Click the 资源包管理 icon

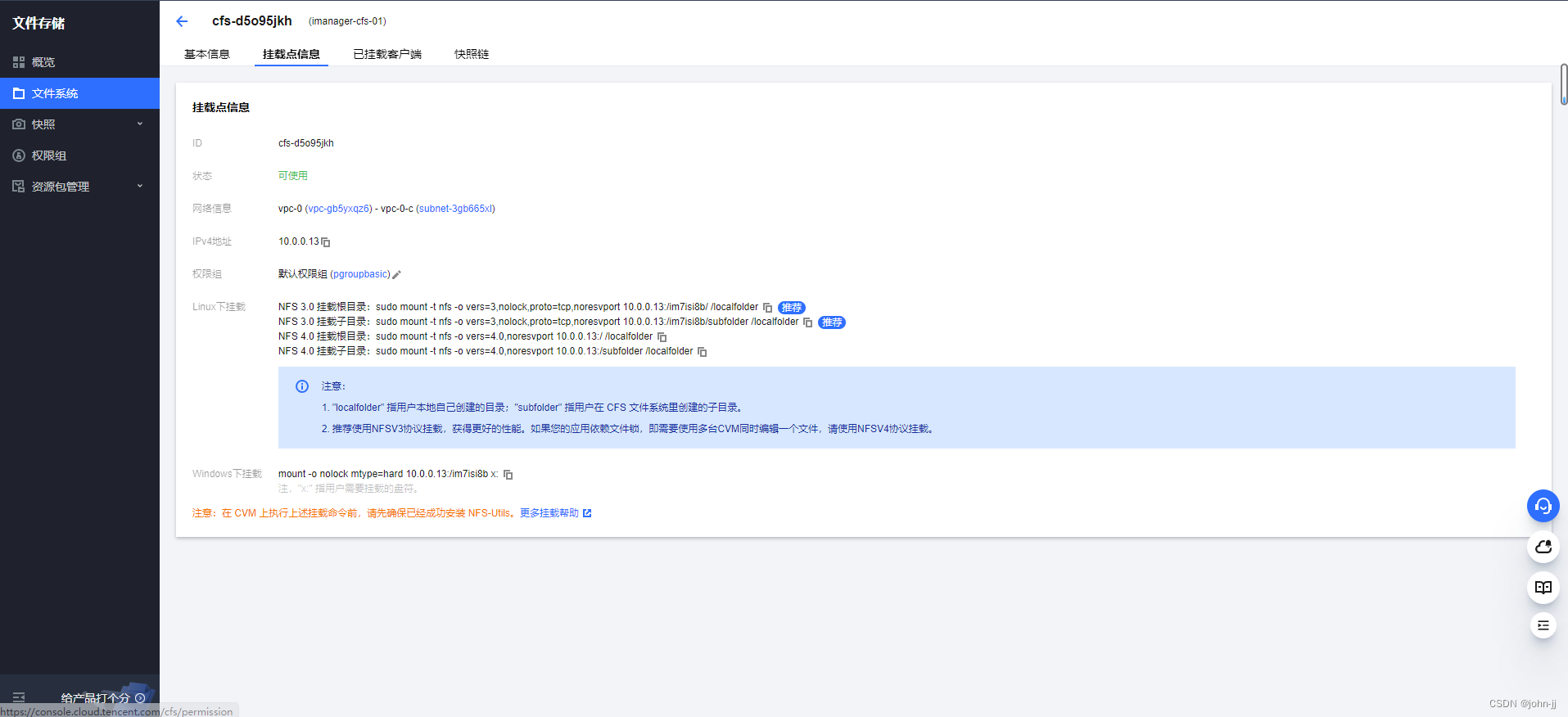pyautogui.click(x=19, y=187)
